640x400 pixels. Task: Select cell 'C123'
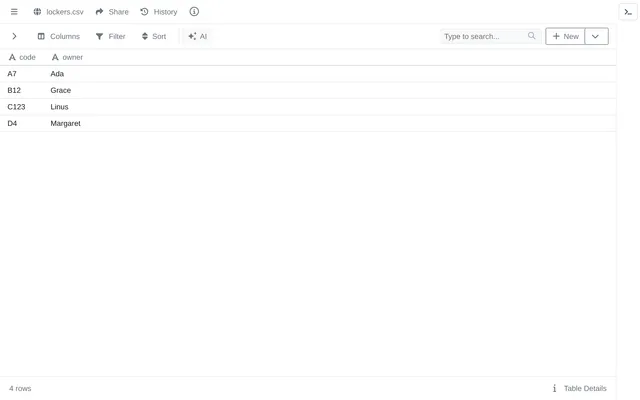click(x=16, y=107)
